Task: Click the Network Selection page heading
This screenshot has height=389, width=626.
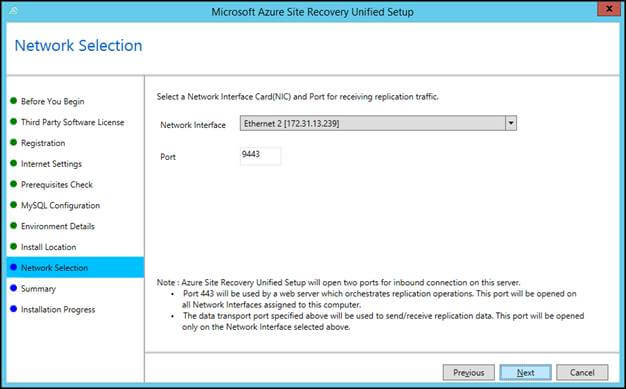Action: point(78,46)
